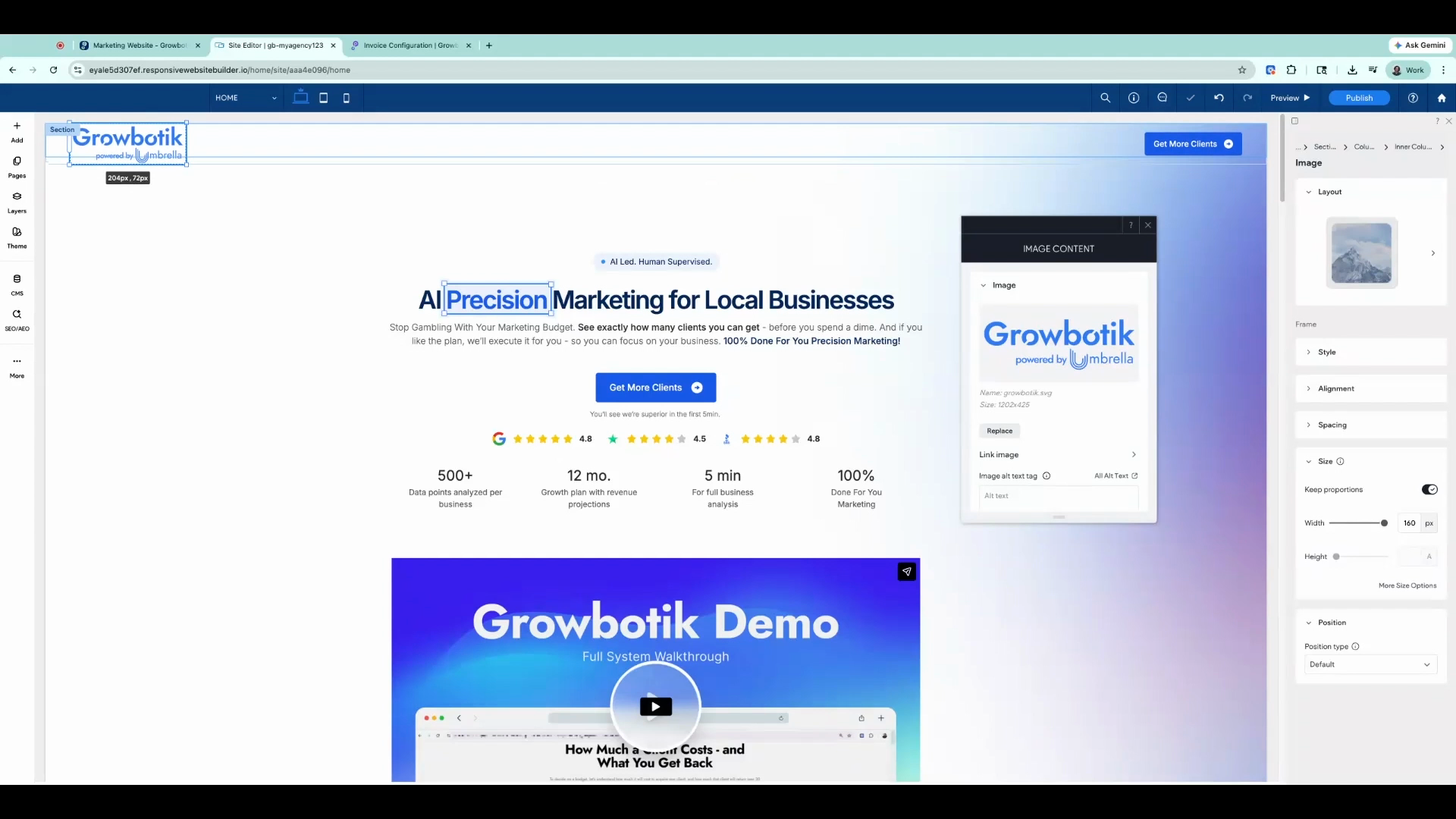Open the CMS sidebar icon
The width and height of the screenshot is (1456, 819).
click(17, 285)
